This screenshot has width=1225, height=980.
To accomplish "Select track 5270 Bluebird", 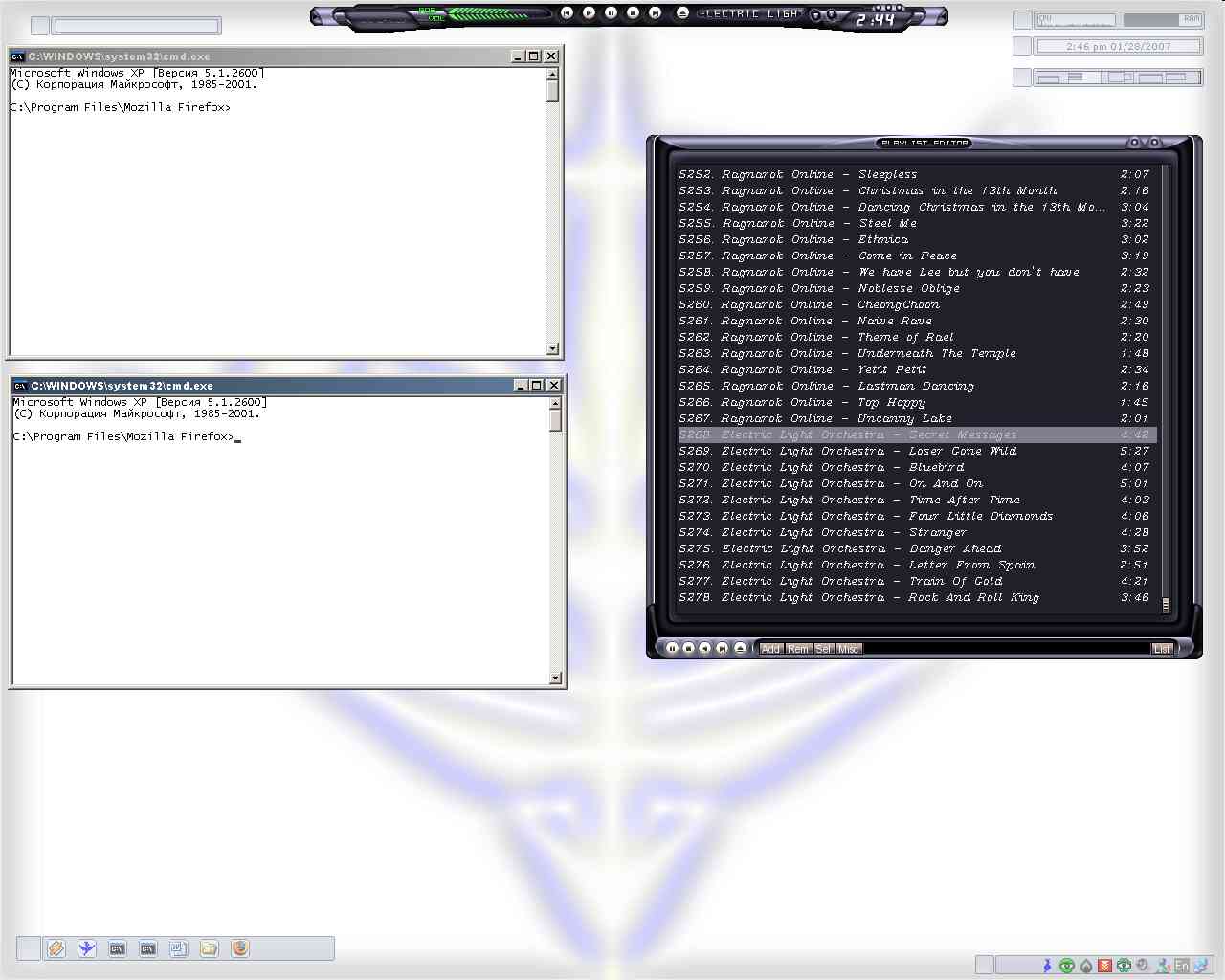I will coord(915,467).
